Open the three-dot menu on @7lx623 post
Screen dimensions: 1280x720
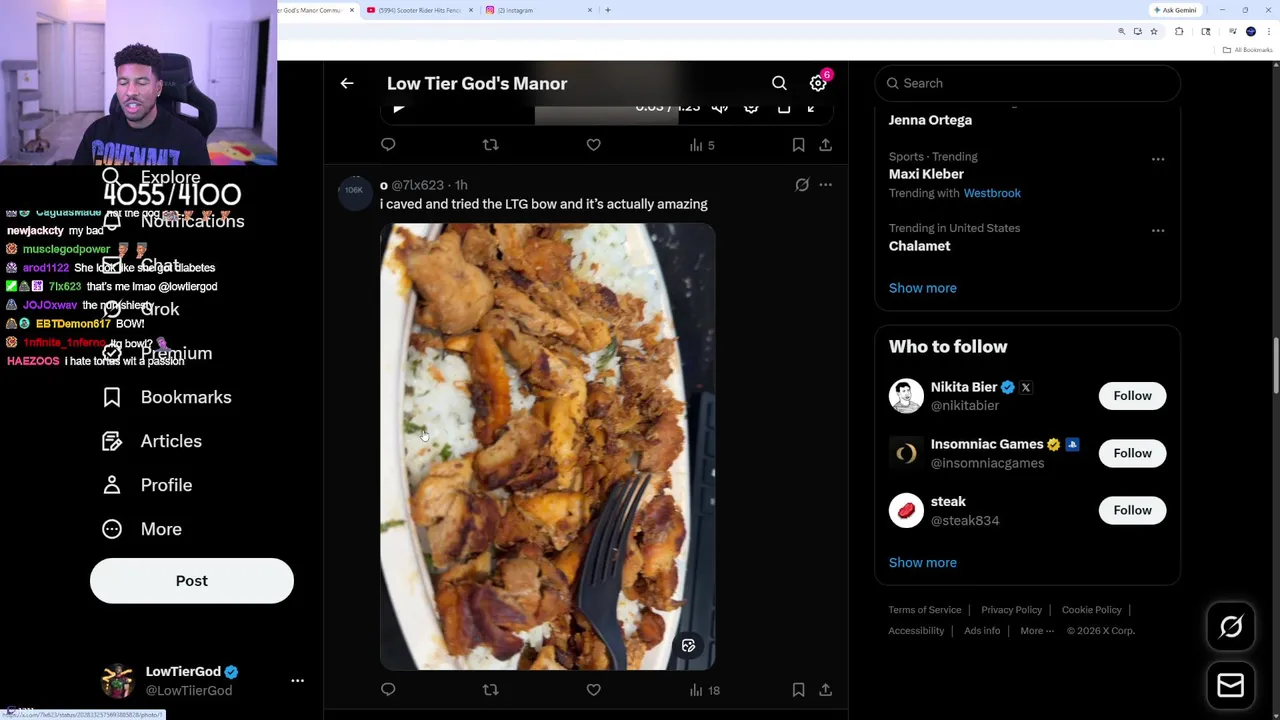(825, 185)
